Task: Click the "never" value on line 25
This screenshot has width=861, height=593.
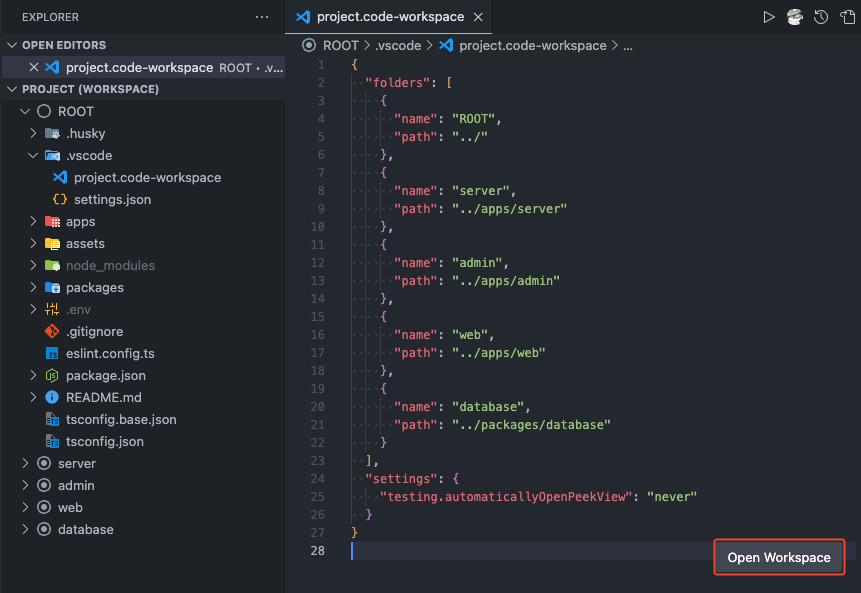Action: (x=672, y=496)
